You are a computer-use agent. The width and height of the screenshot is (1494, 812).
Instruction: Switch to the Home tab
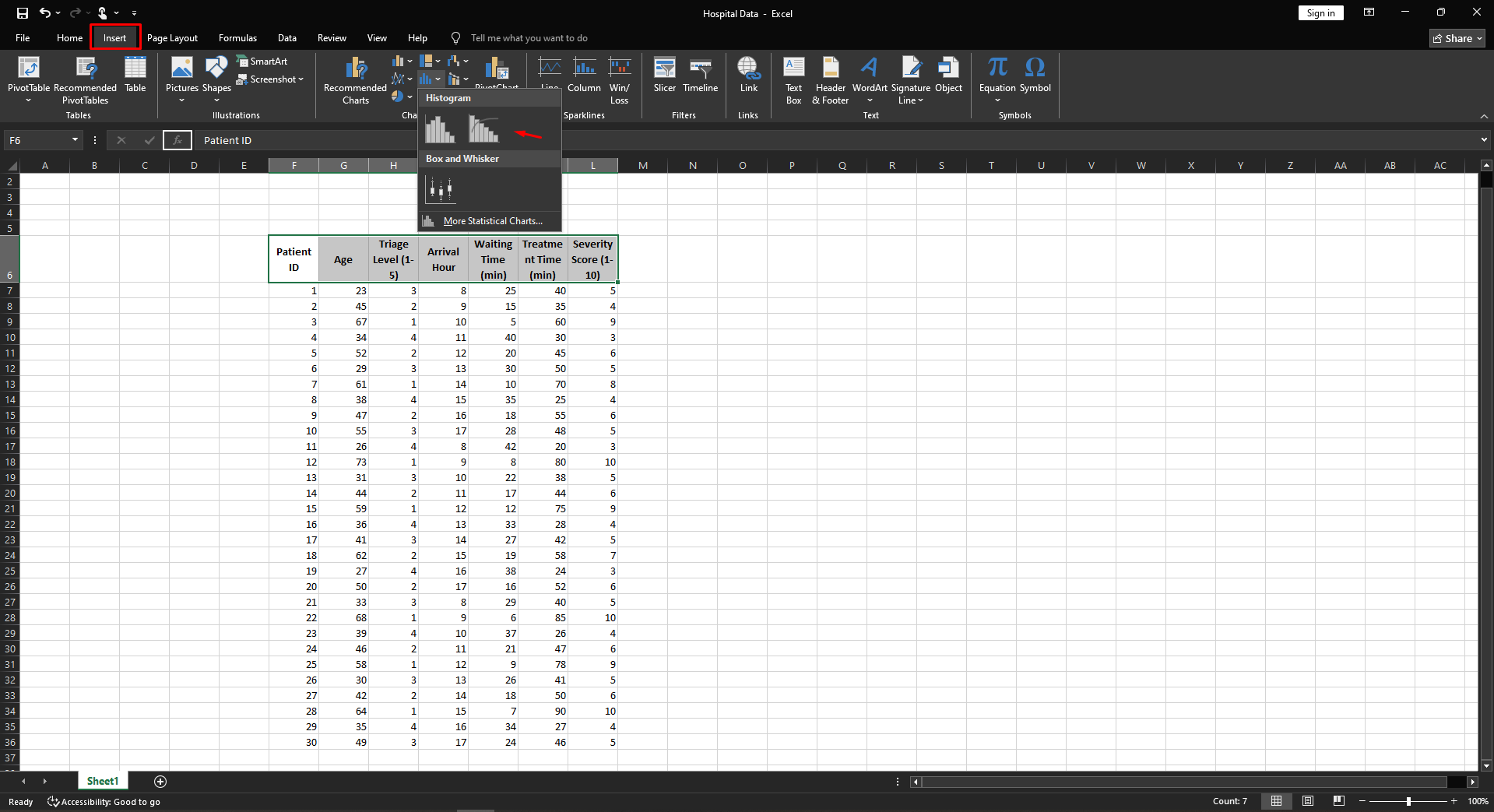(69, 38)
